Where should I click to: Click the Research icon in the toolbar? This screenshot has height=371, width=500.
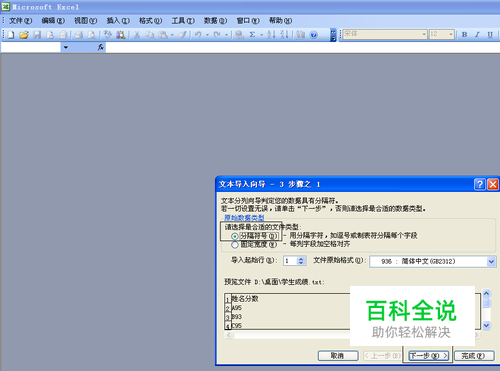click(121, 35)
